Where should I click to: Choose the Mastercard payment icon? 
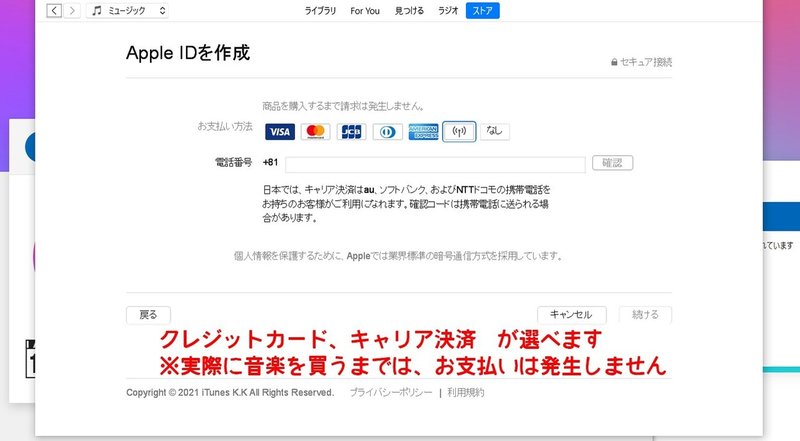tap(315, 132)
